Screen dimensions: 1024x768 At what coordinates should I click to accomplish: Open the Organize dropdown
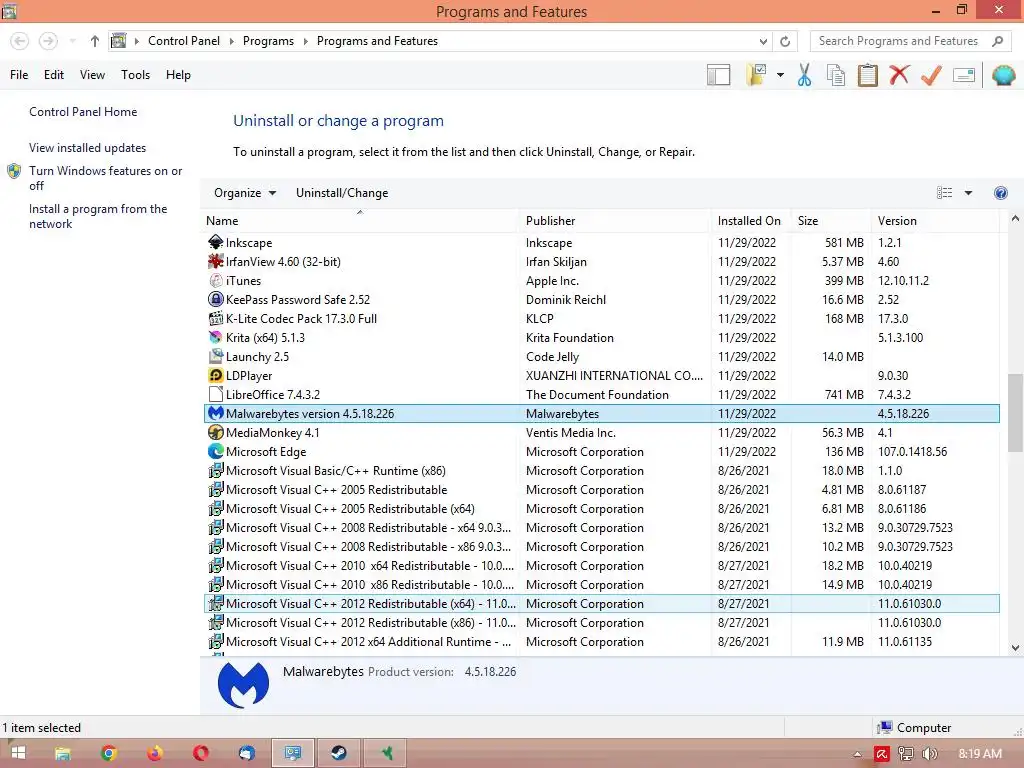(245, 193)
